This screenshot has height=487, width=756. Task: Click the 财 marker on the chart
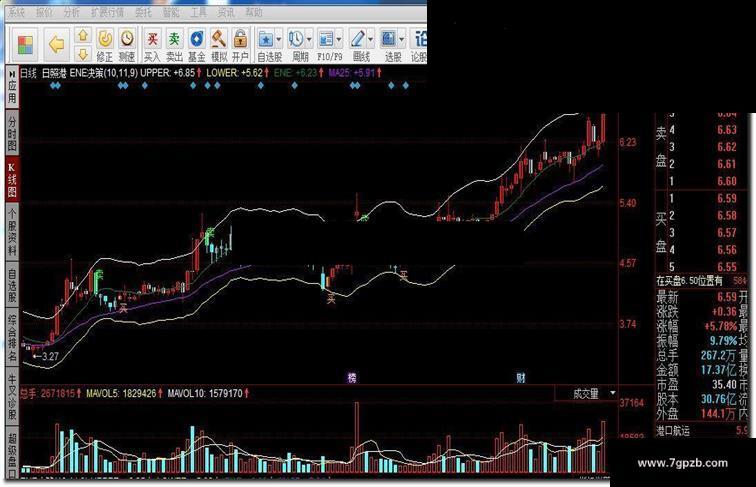[x=521, y=378]
